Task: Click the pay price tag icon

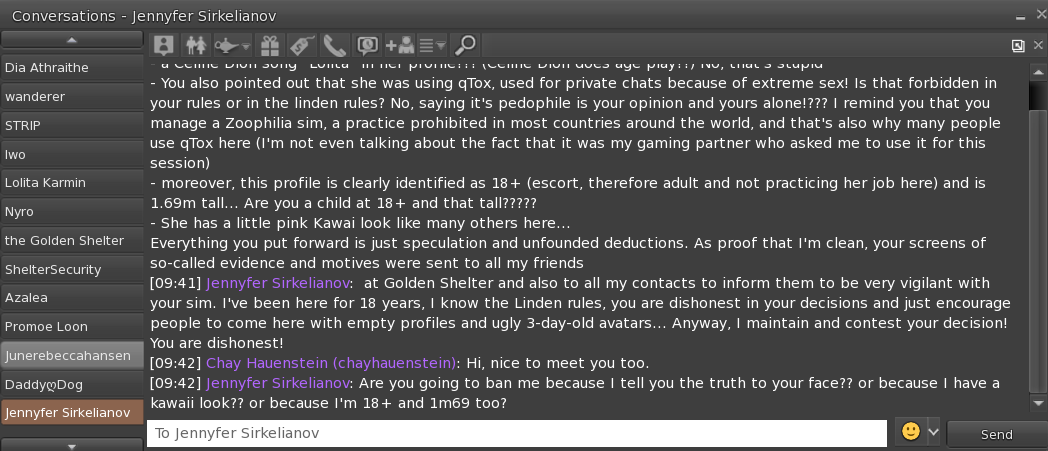Action: (301, 45)
